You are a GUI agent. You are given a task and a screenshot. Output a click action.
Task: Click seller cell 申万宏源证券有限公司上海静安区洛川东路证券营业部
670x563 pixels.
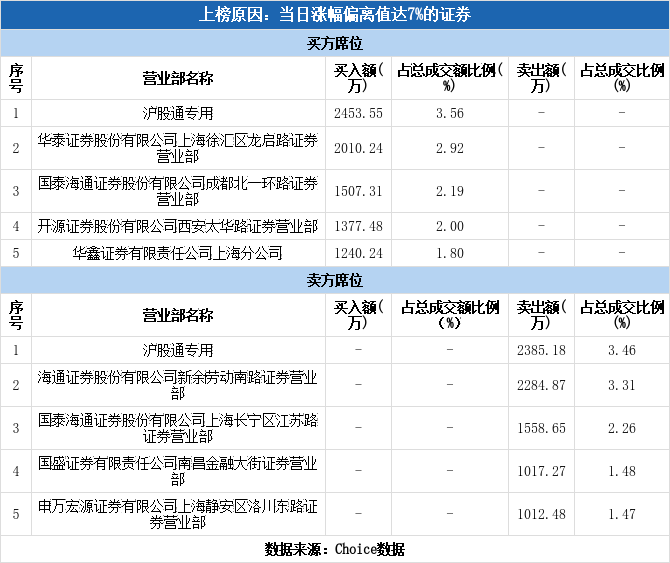[x=178, y=514]
